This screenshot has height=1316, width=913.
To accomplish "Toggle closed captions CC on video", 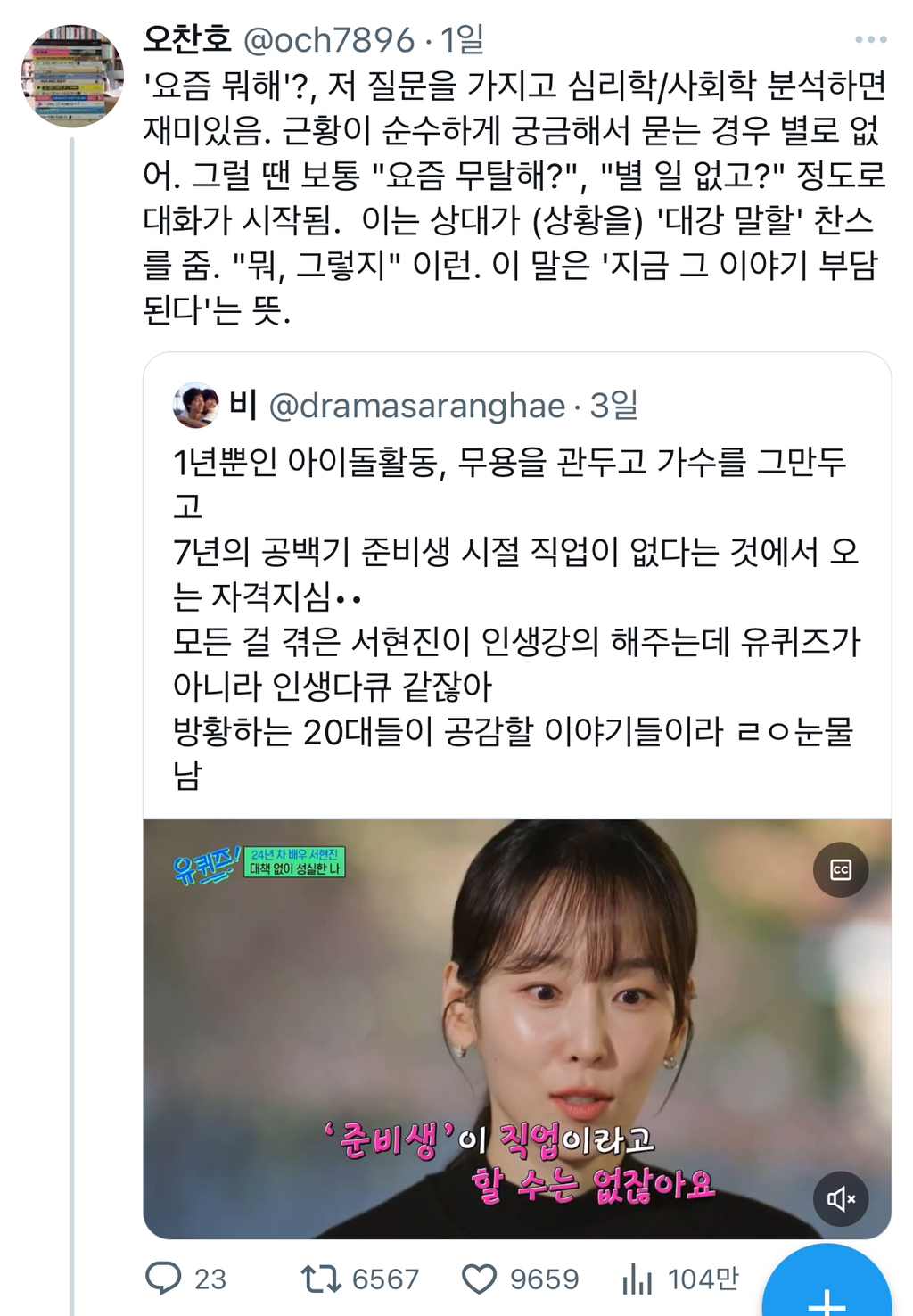I will click(841, 869).
